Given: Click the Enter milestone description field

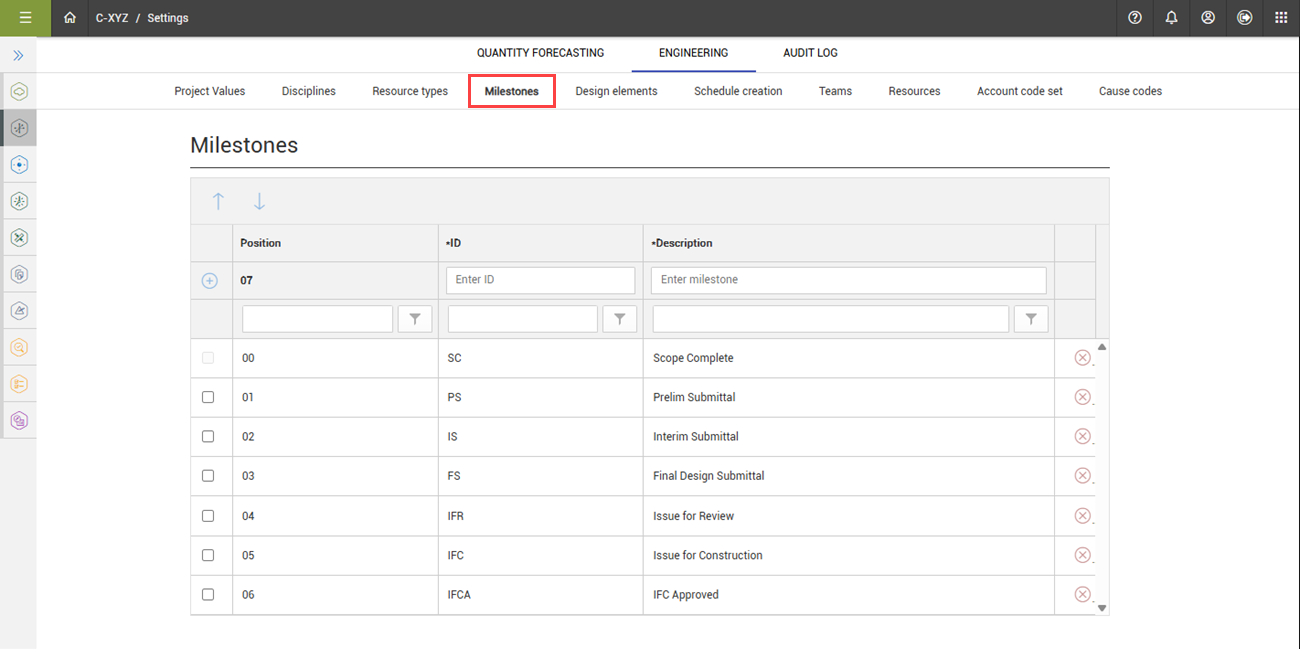Looking at the screenshot, I should pos(848,280).
